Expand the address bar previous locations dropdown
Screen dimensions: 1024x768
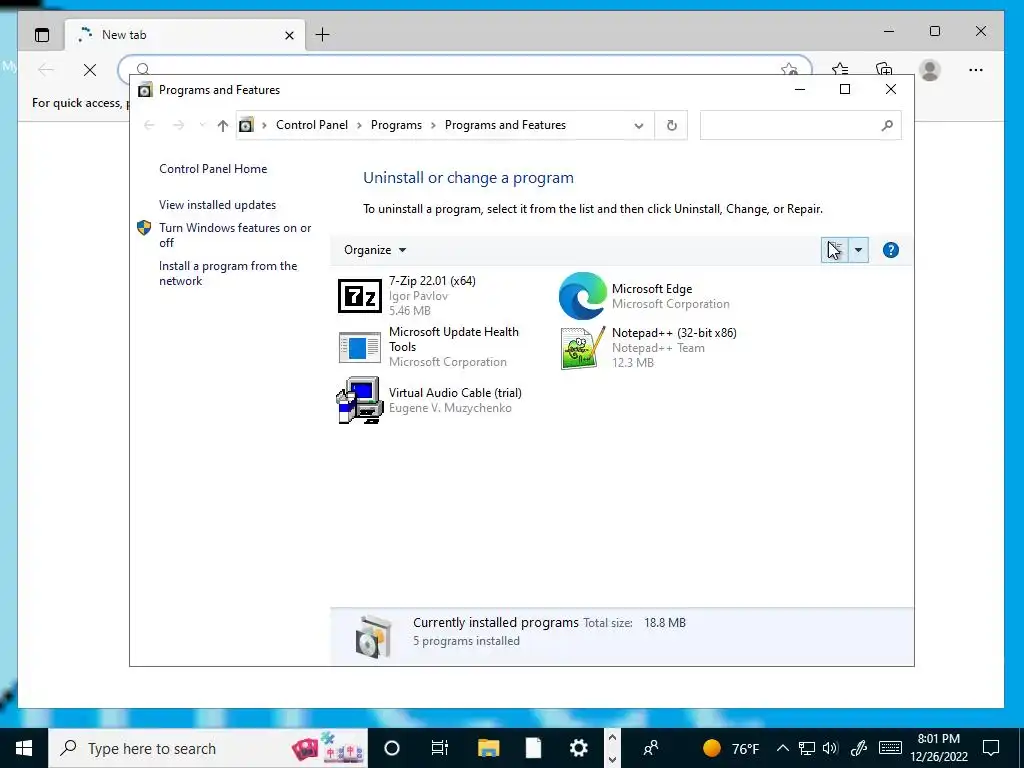[x=639, y=125]
